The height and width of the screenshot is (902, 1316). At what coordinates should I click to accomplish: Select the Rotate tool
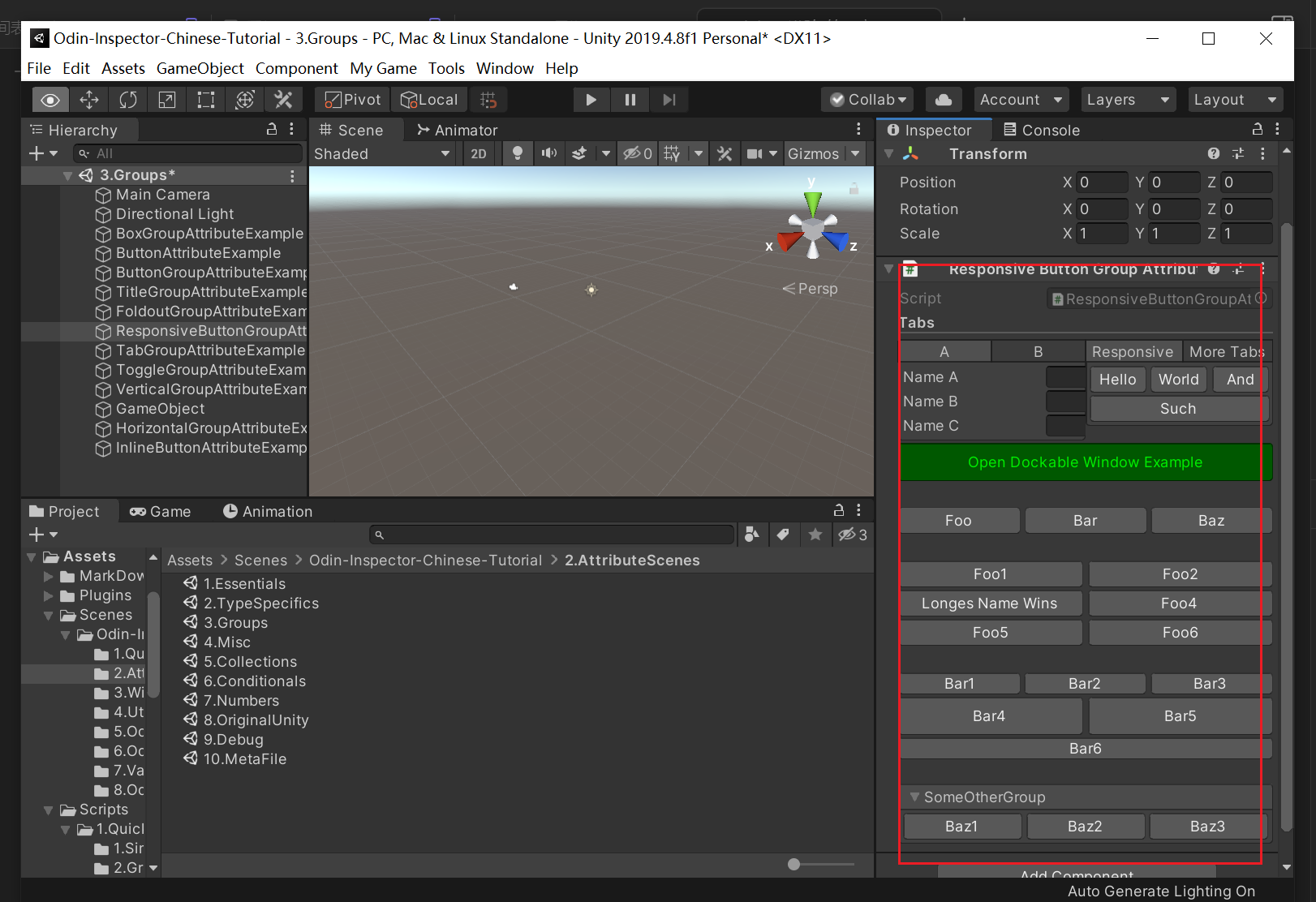pyautogui.click(x=128, y=100)
